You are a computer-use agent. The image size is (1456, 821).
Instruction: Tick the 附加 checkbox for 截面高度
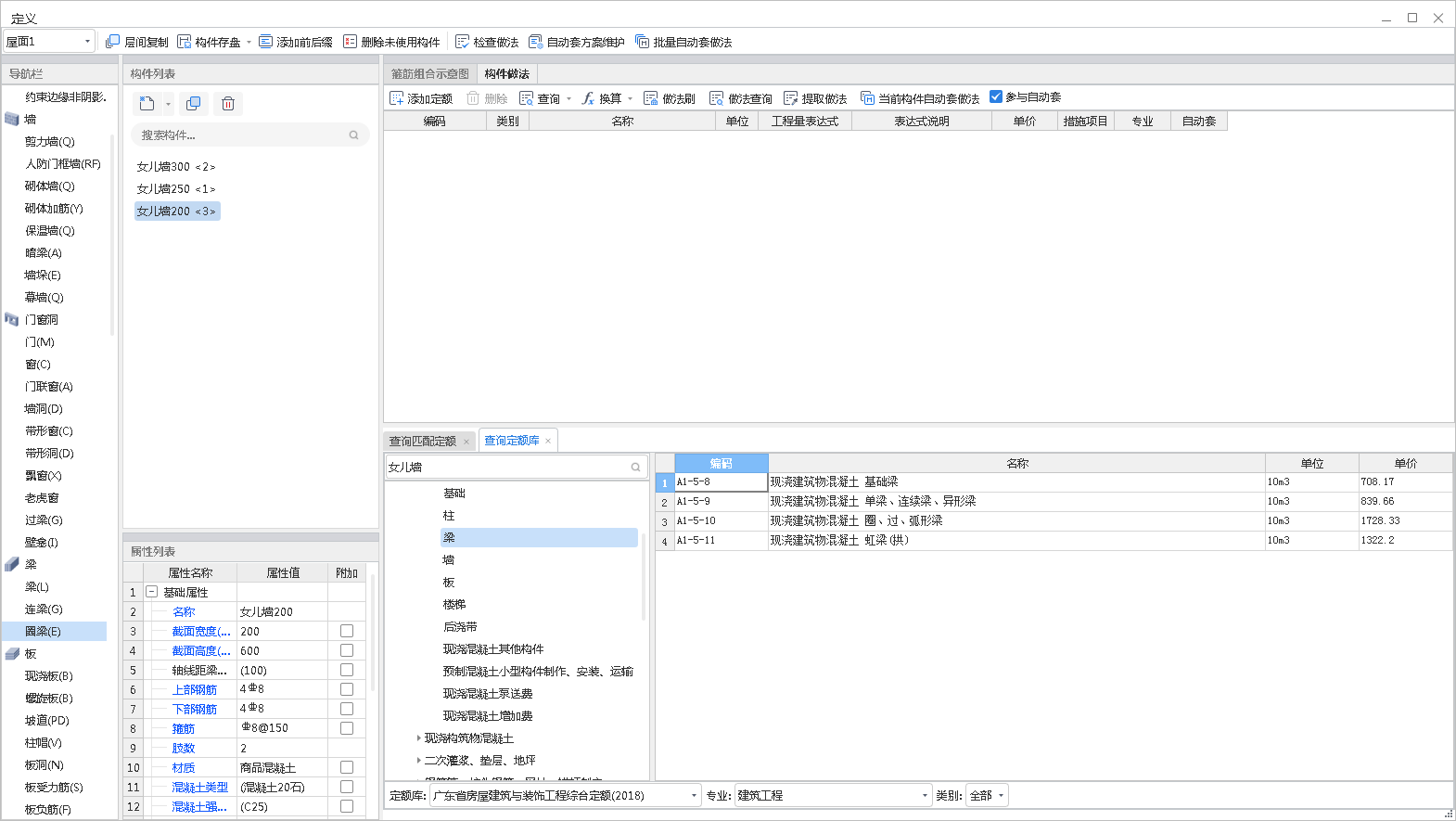347,650
